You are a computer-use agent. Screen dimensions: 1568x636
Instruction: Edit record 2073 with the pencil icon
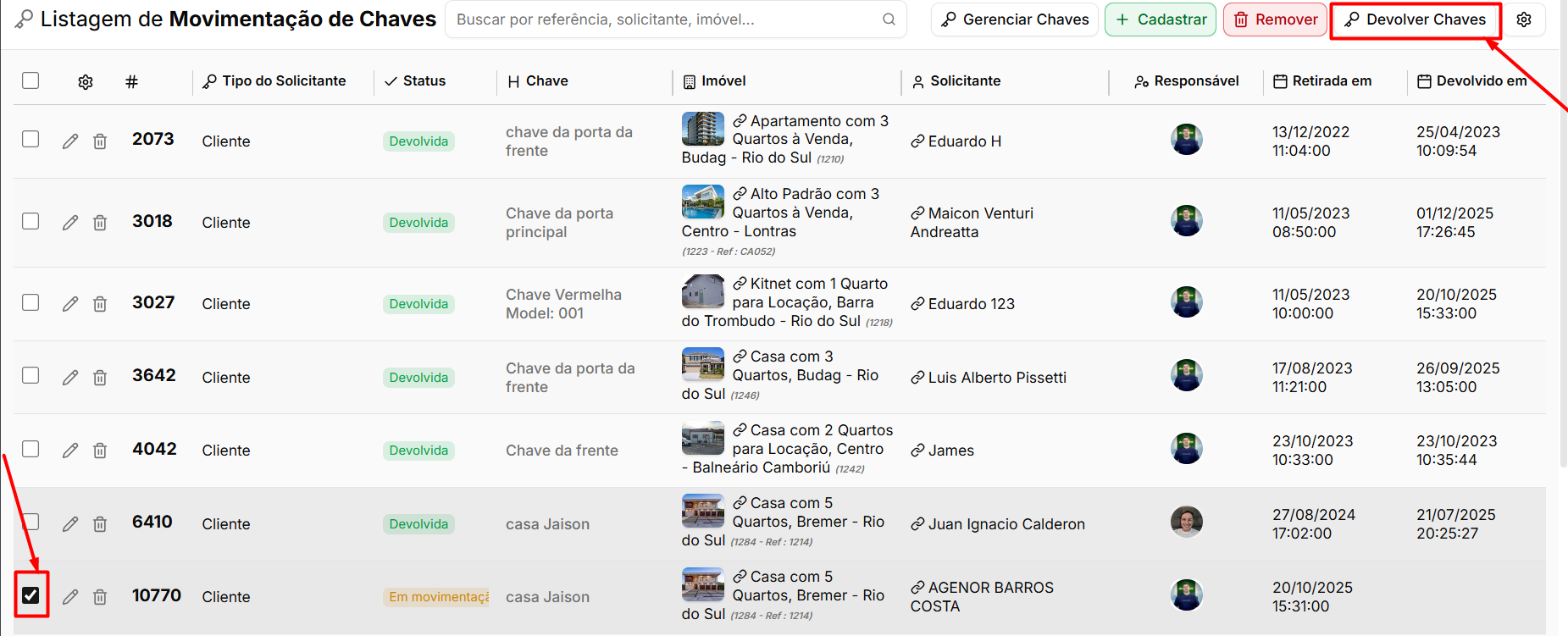pyautogui.click(x=70, y=141)
